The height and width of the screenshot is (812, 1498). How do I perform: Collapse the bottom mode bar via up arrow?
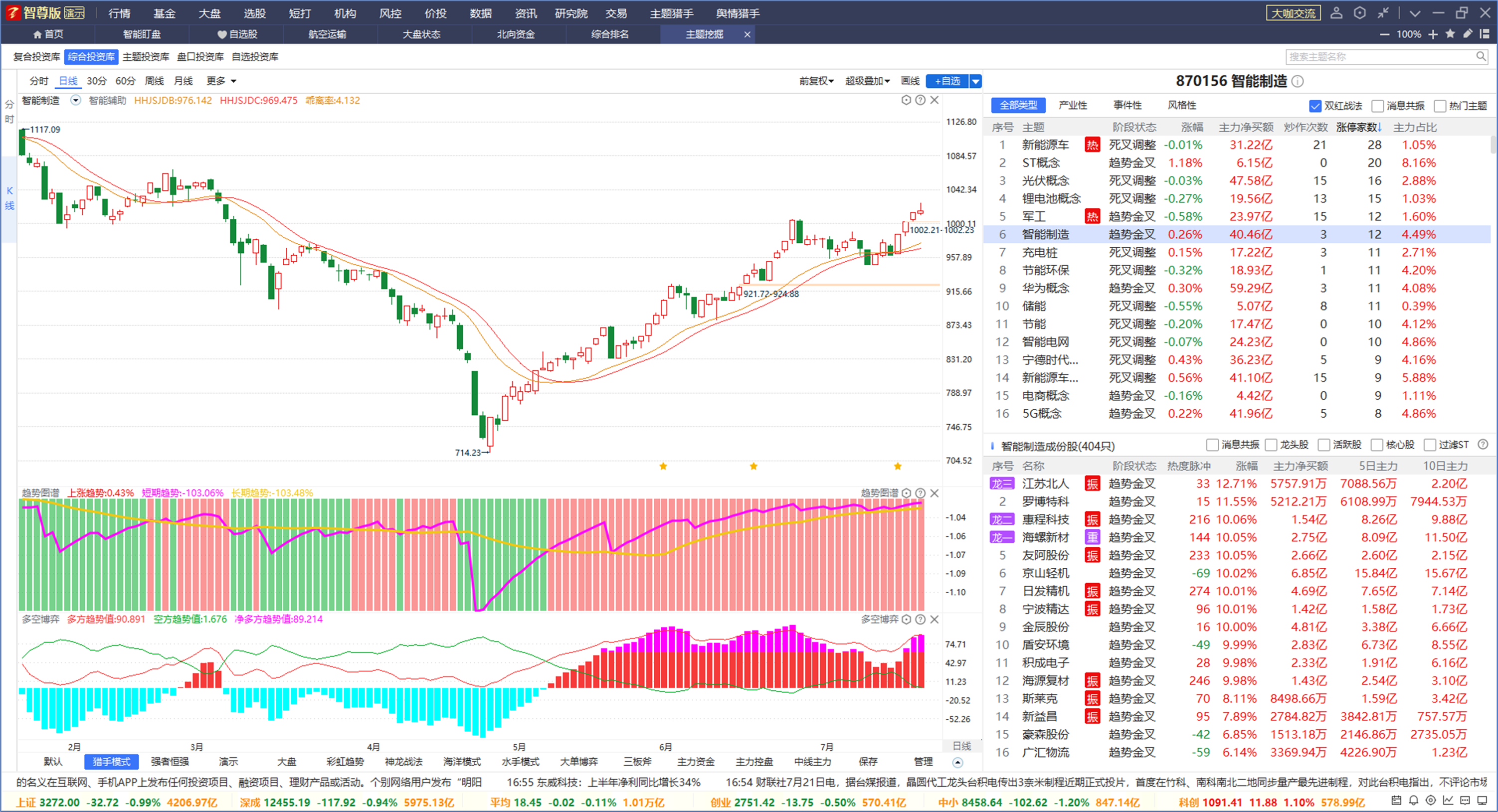[958, 762]
